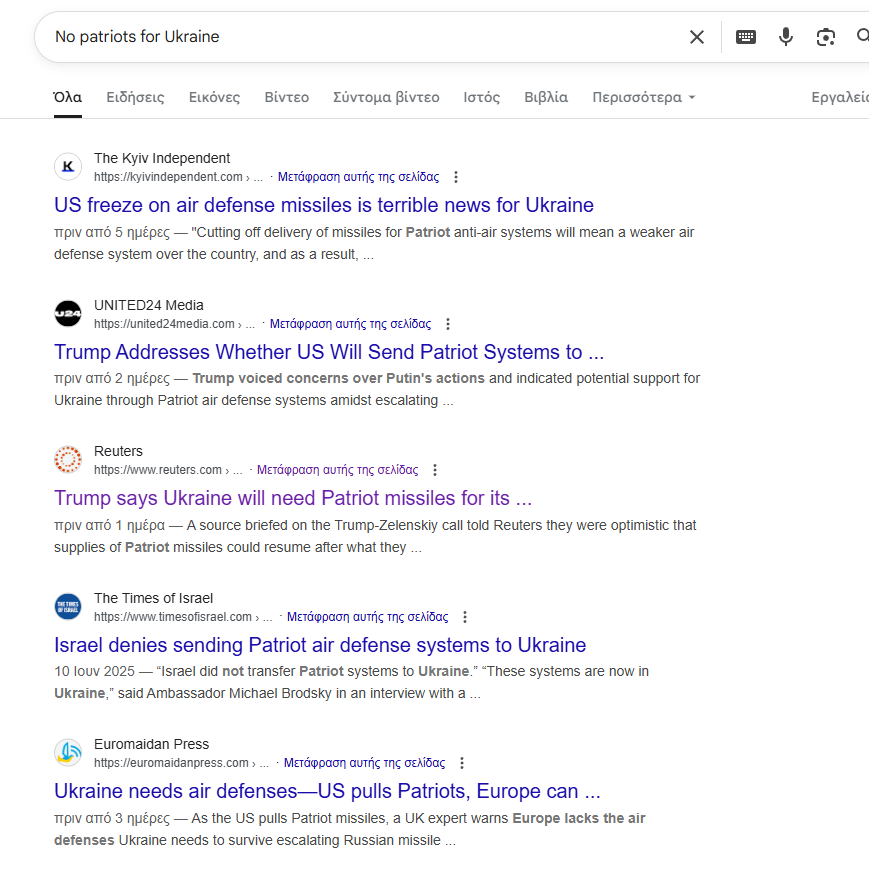Open more options for the Times of Israel result
The height and width of the screenshot is (875, 869).
[x=465, y=617]
